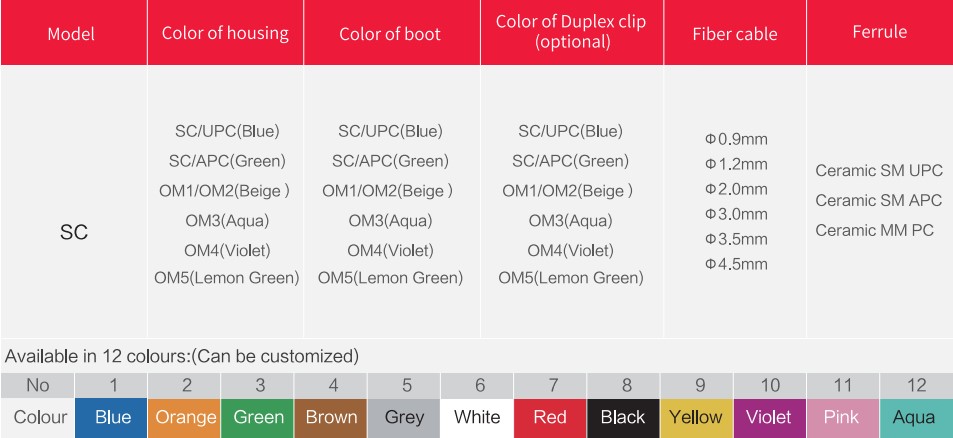This screenshot has height=438, width=953.
Task: Select Ceramic SM APC ferrule text
Action: (x=879, y=200)
